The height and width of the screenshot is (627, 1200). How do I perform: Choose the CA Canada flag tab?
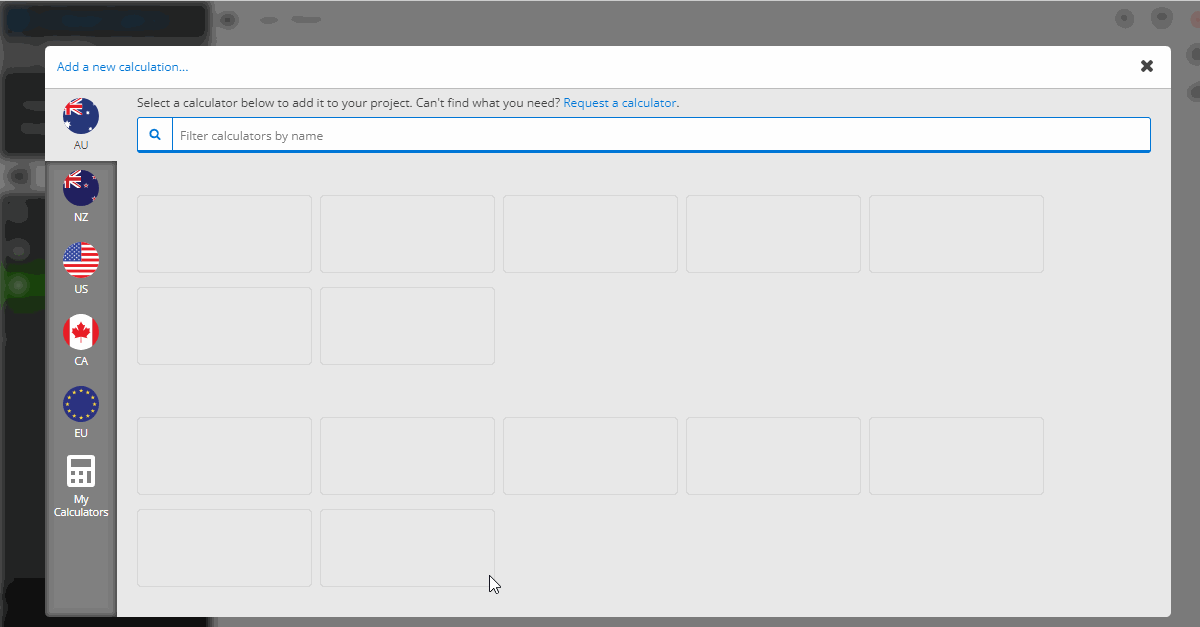[x=81, y=341]
